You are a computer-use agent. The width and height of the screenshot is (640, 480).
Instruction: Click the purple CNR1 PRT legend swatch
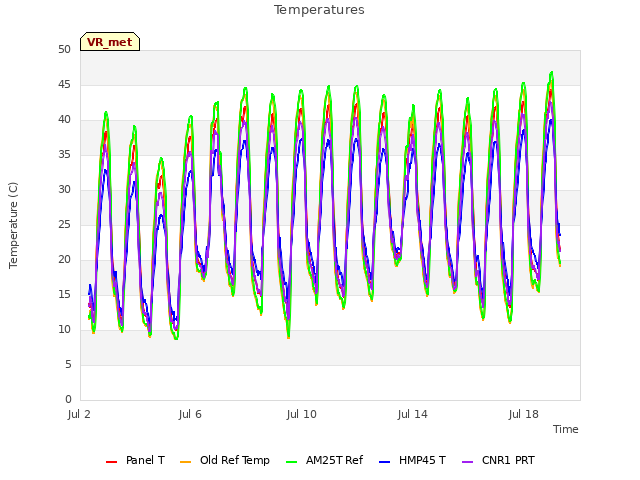point(468,462)
